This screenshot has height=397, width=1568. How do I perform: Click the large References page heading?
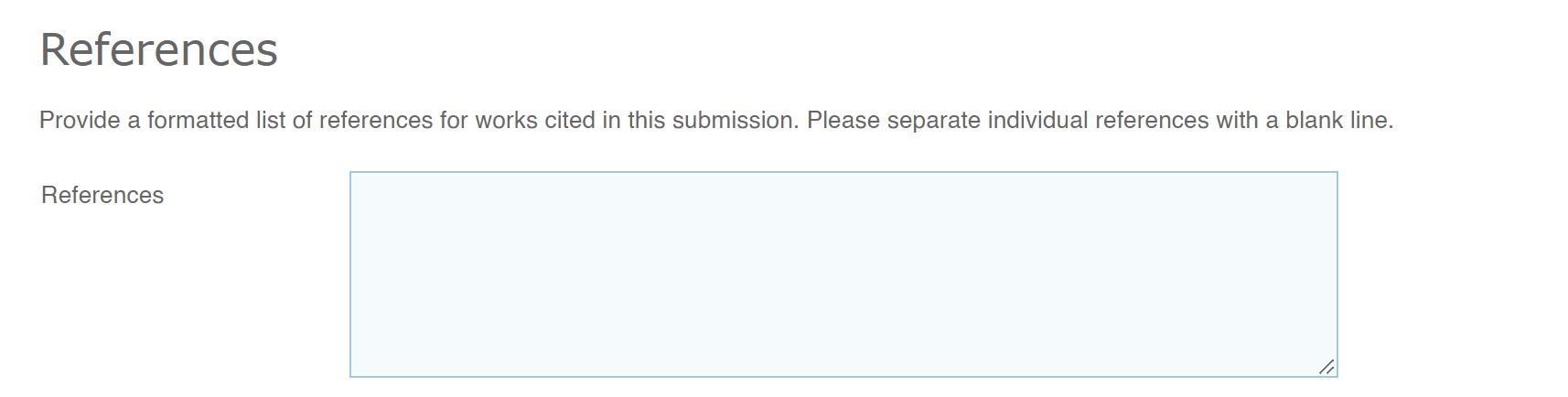158,49
